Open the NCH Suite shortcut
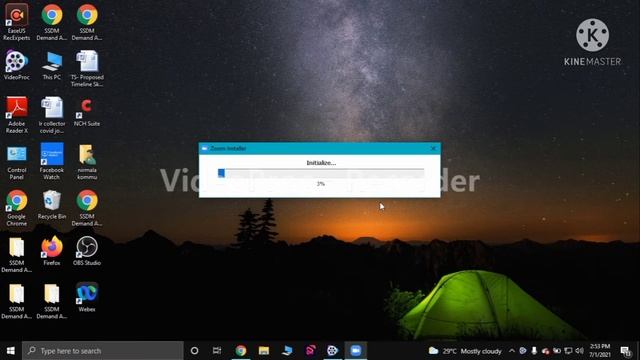The height and width of the screenshot is (360, 640). click(87, 111)
